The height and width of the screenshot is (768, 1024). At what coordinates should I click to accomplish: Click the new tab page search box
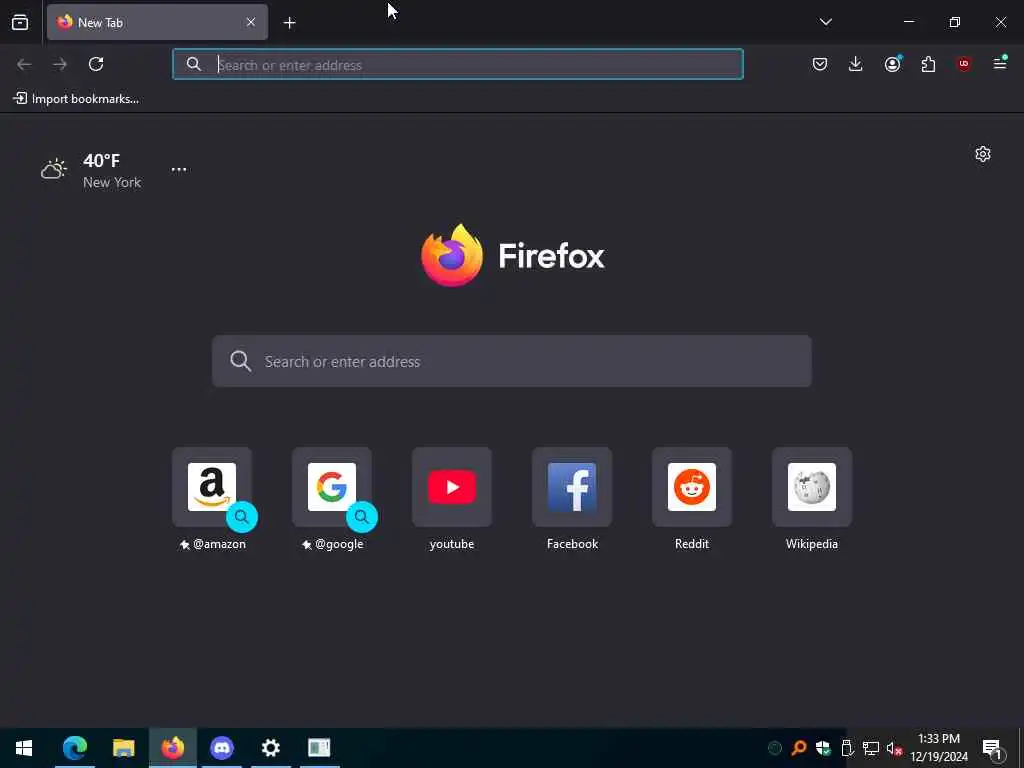pyautogui.click(x=511, y=361)
